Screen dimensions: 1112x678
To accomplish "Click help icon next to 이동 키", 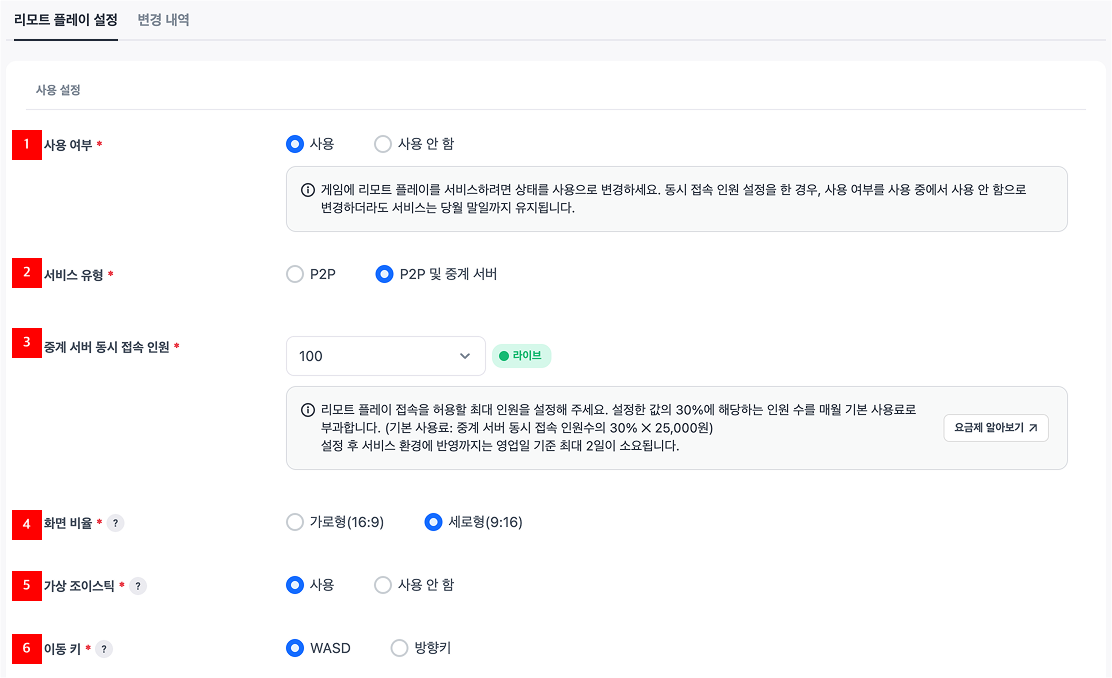I will pos(104,649).
